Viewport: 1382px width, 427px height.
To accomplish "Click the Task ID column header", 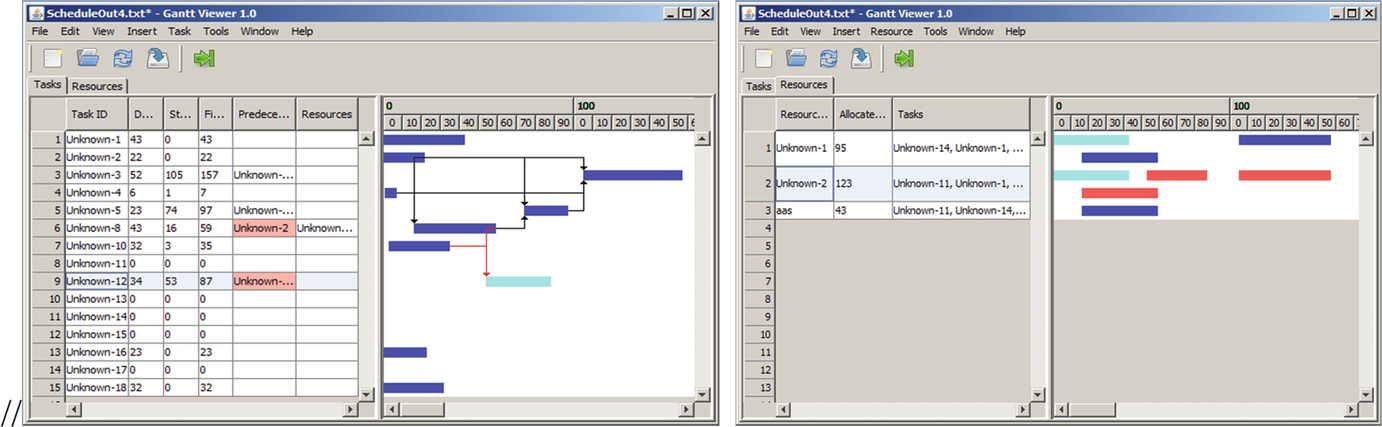I will (96, 115).
